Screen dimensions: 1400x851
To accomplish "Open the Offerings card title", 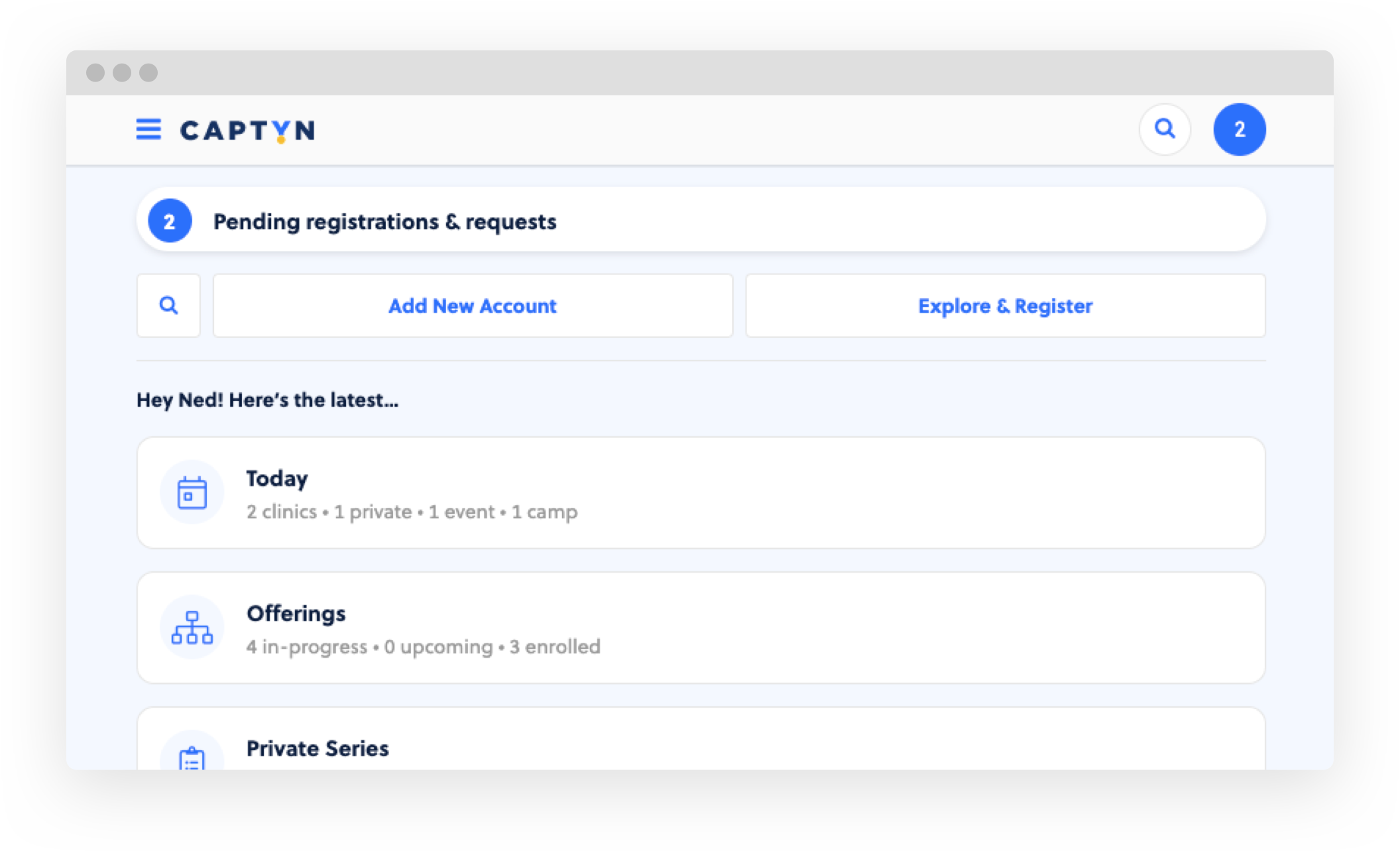I will (x=296, y=614).
